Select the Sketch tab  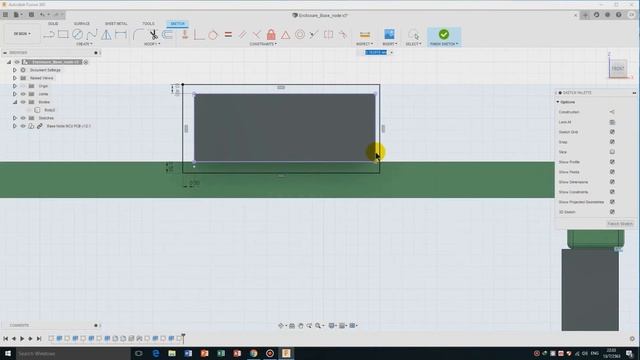[x=178, y=24]
